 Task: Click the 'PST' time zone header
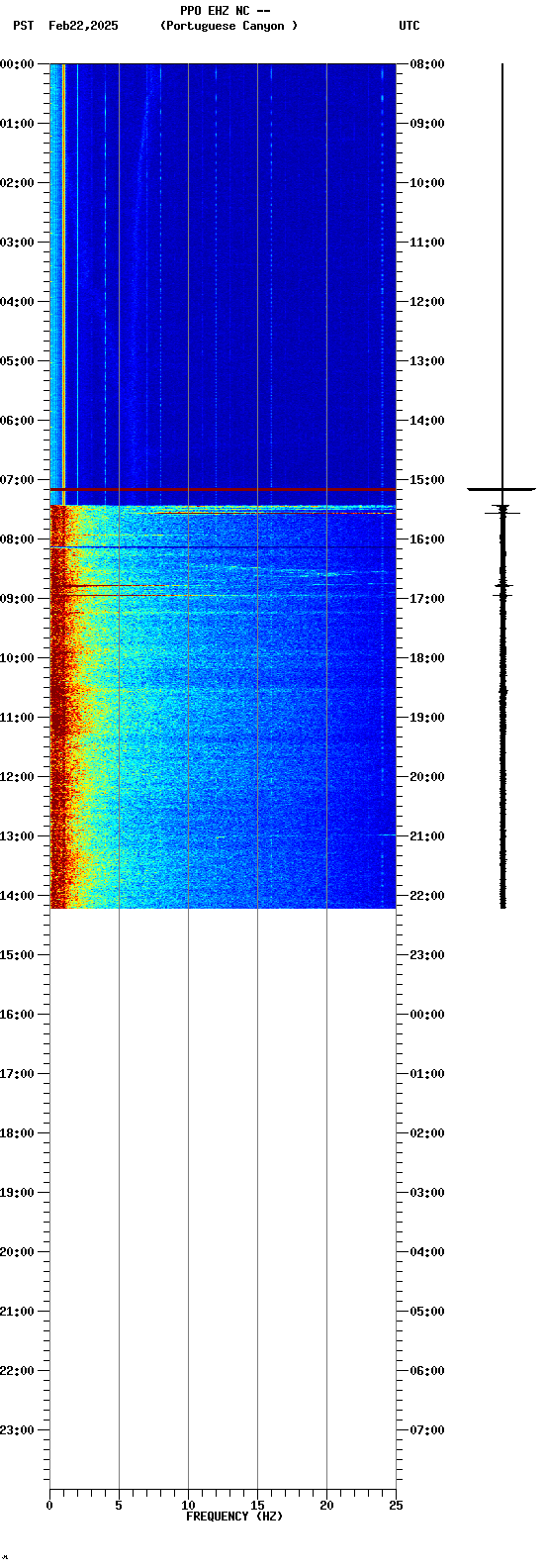pos(23,26)
